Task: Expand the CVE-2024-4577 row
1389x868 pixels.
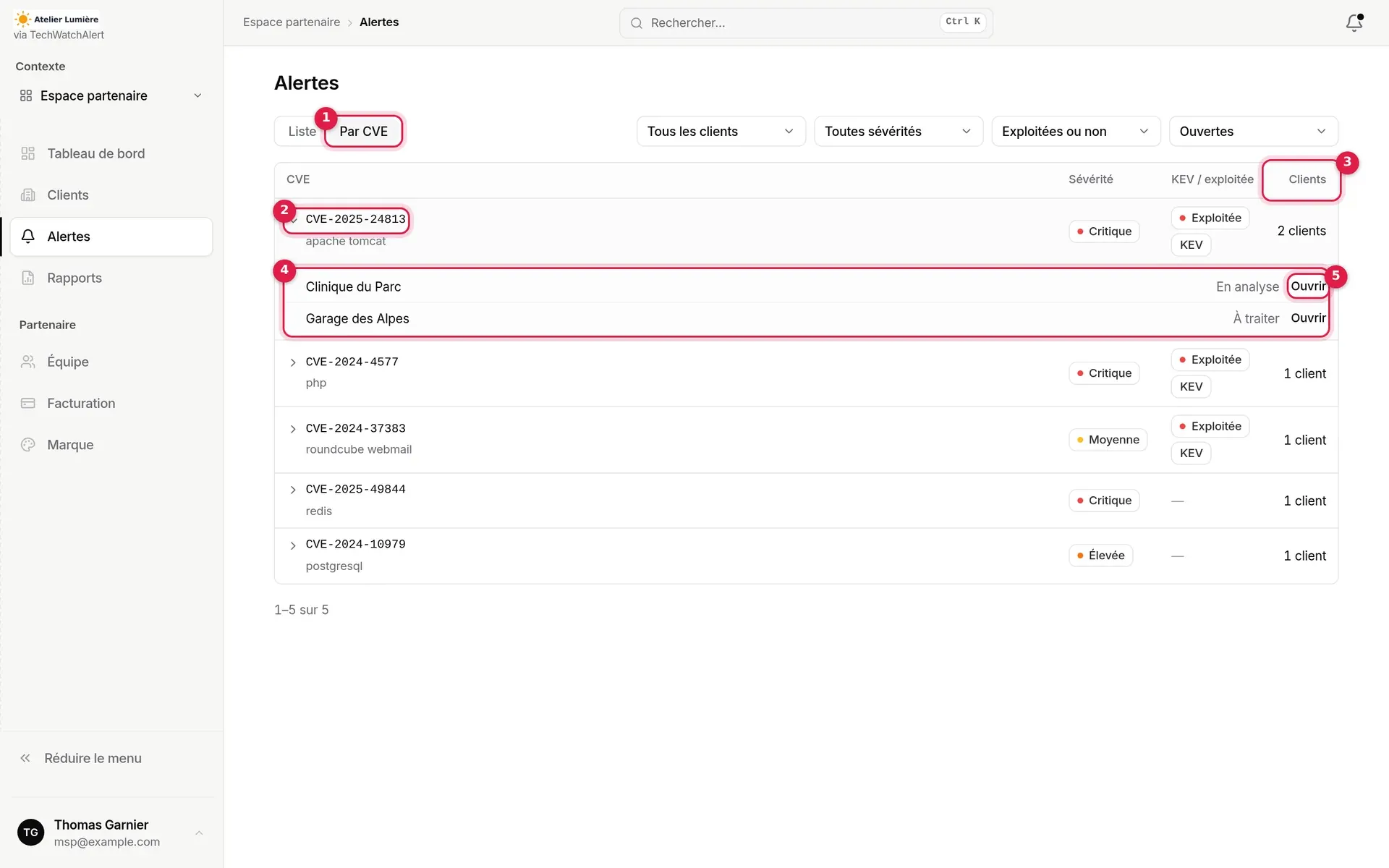Action: [293, 362]
